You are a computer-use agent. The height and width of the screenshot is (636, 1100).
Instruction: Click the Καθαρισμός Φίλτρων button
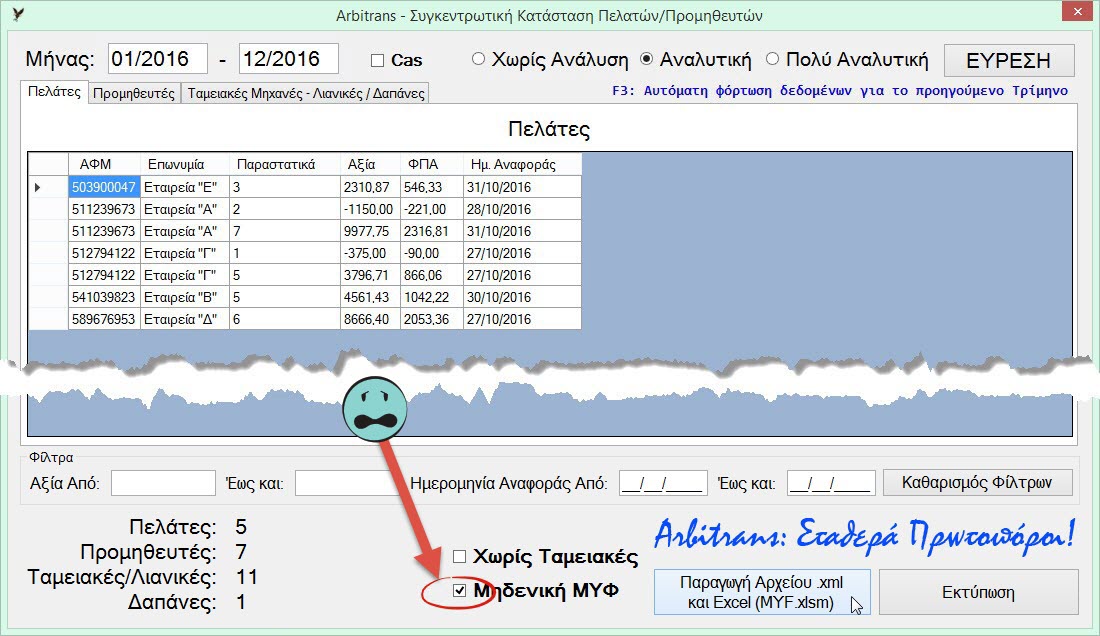(x=977, y=482)
